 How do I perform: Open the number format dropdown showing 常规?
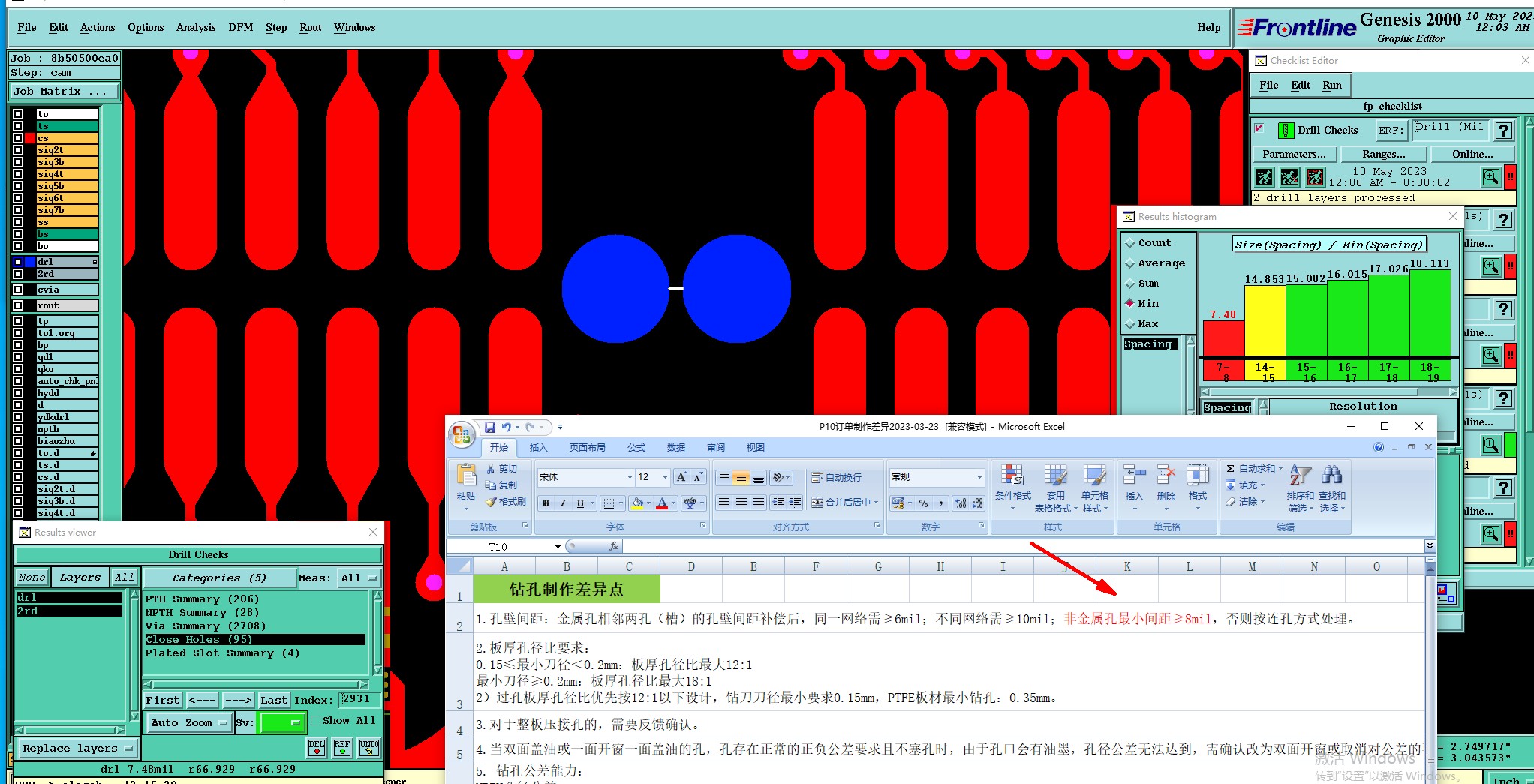coord(979,477)
